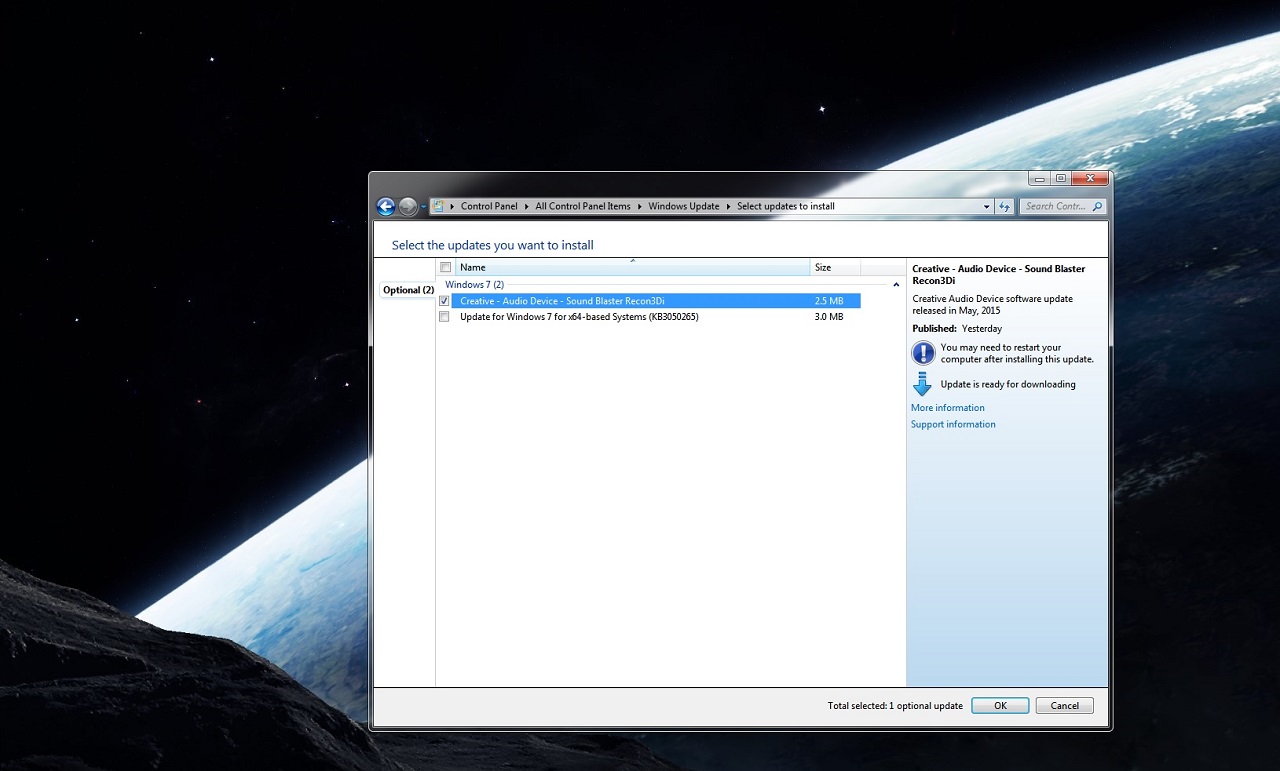Select 'Select updates to install' breadcrumb

pos(786,207)
